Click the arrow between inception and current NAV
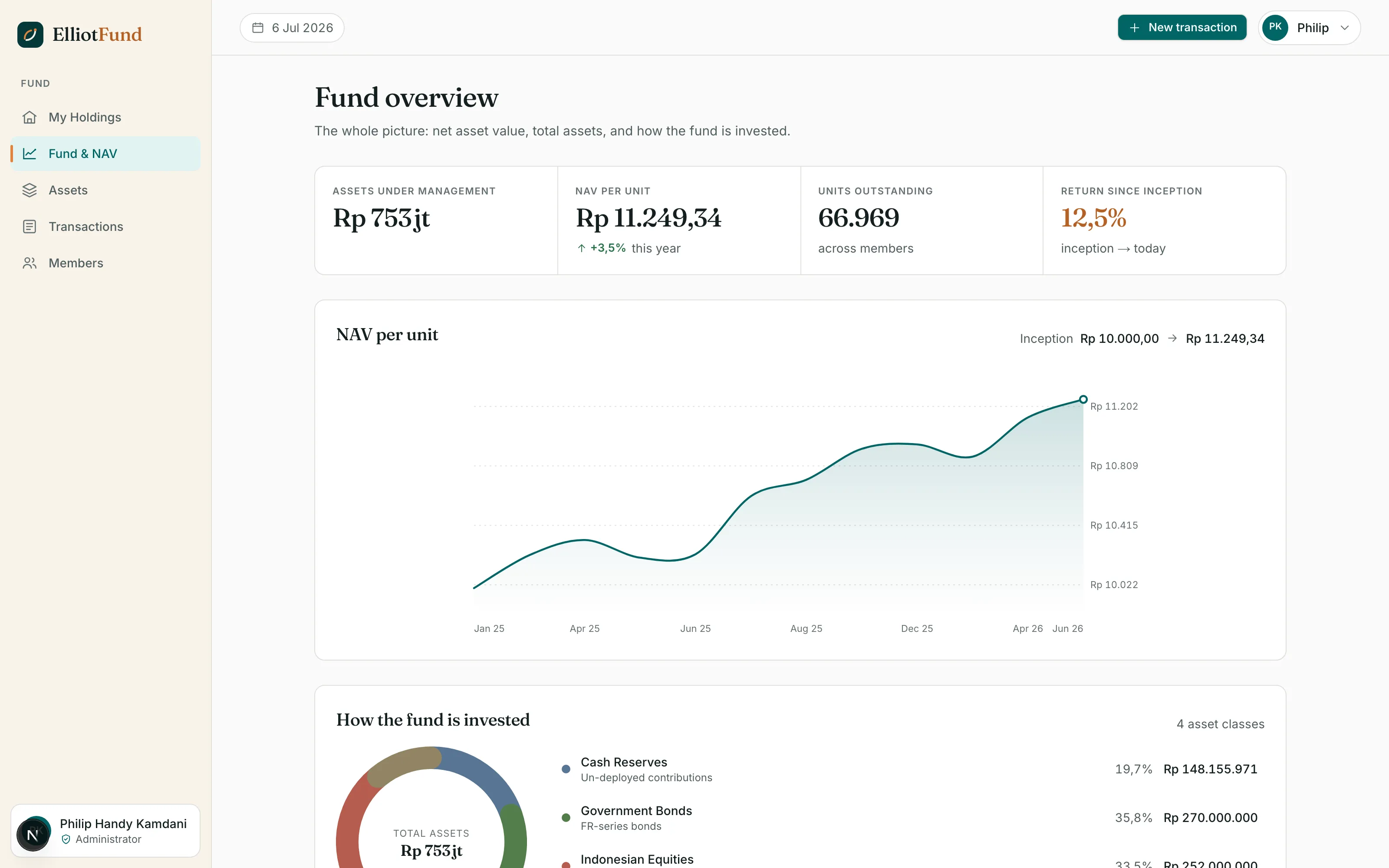 1172,338
